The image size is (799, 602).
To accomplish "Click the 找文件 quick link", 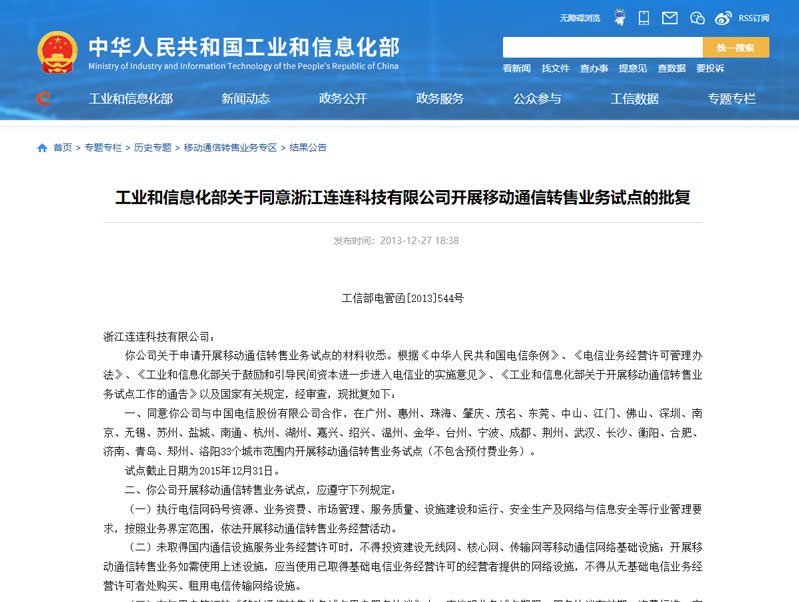I will coord(555,68).
